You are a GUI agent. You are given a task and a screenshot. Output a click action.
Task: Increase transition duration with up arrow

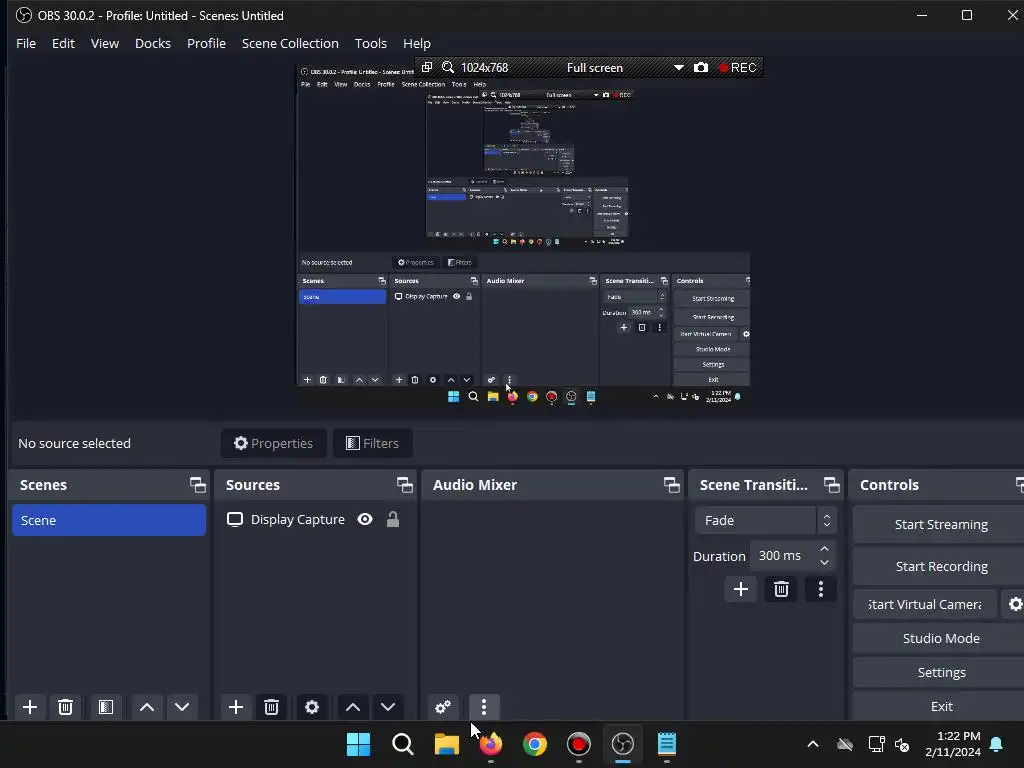pyautogui.click(x=824, y=549)
